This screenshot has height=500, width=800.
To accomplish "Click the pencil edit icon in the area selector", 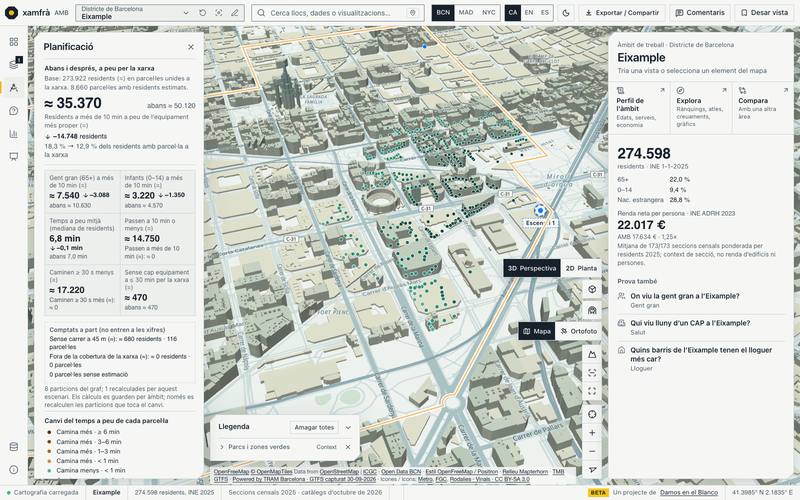I will (x=235, y=13).
